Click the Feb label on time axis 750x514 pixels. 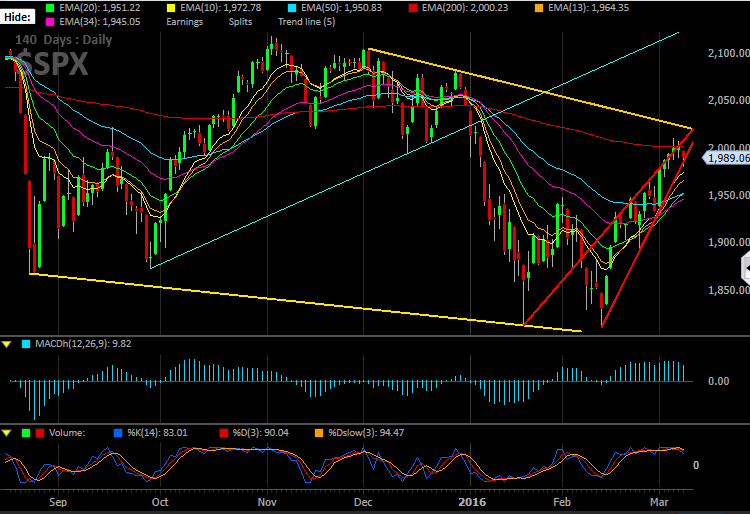coord(562,502)
